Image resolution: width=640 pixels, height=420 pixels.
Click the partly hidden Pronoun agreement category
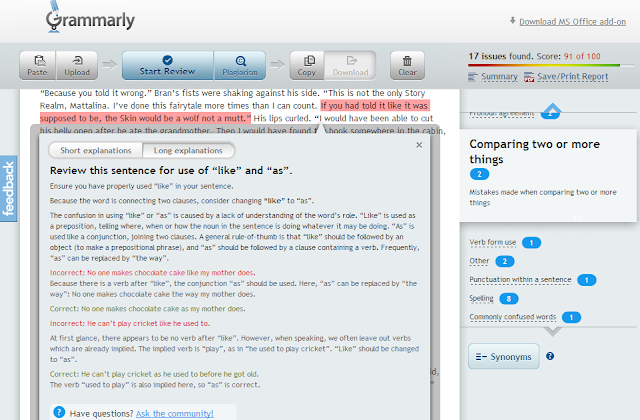click(502, 114)
